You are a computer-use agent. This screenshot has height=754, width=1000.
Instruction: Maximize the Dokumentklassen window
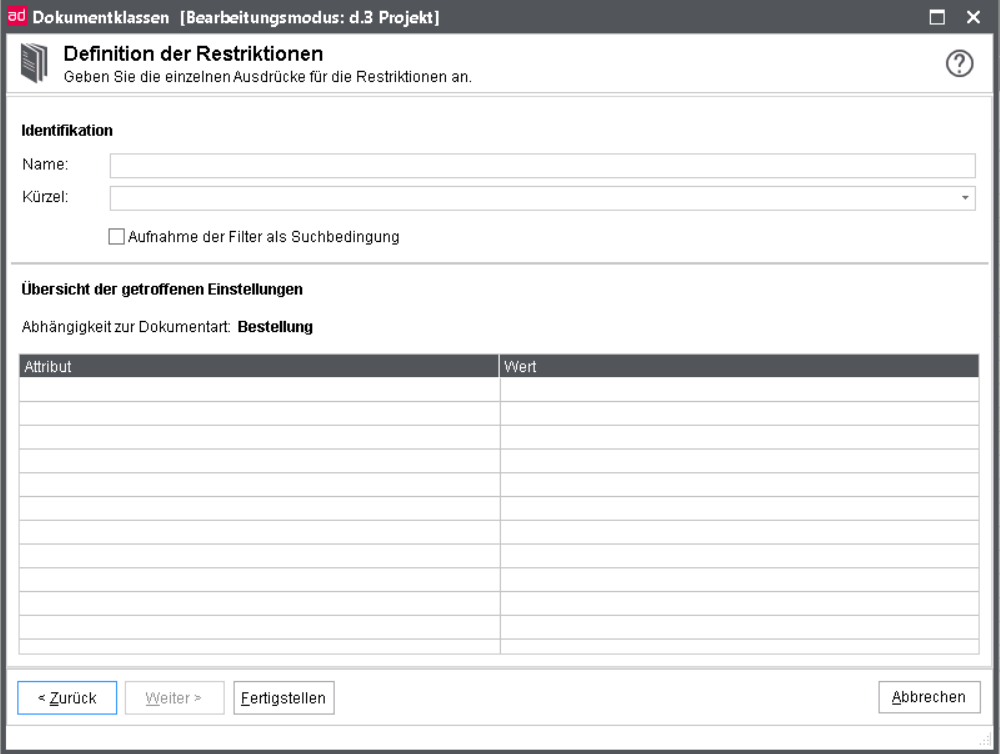click(x=937, y=17)
